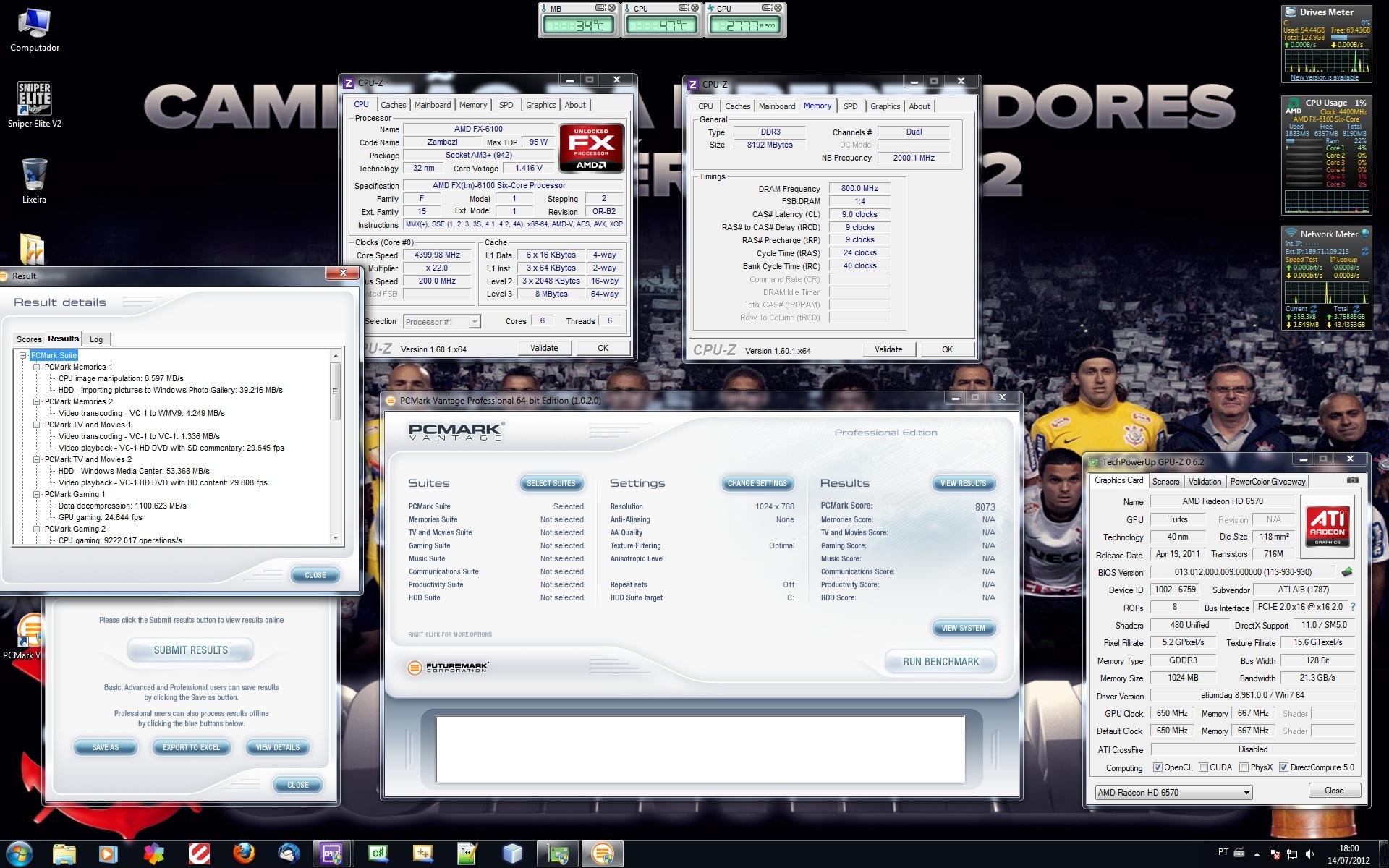This screenshot has width=1389, height=868.
Task: Click the red-white striped taskbar icon
Action: [199, 854]
